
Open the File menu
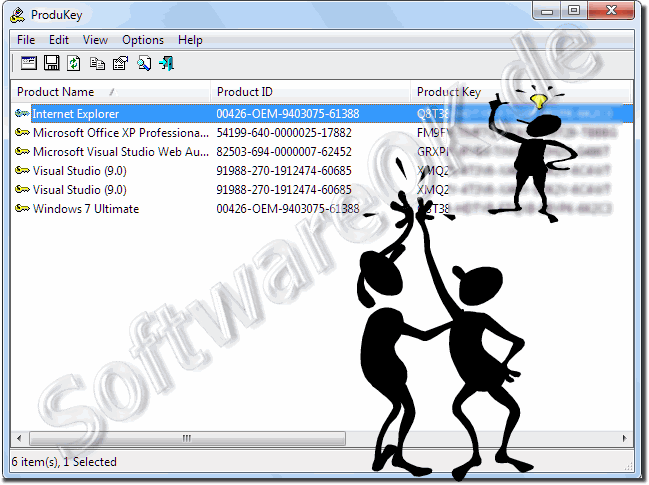26,40
